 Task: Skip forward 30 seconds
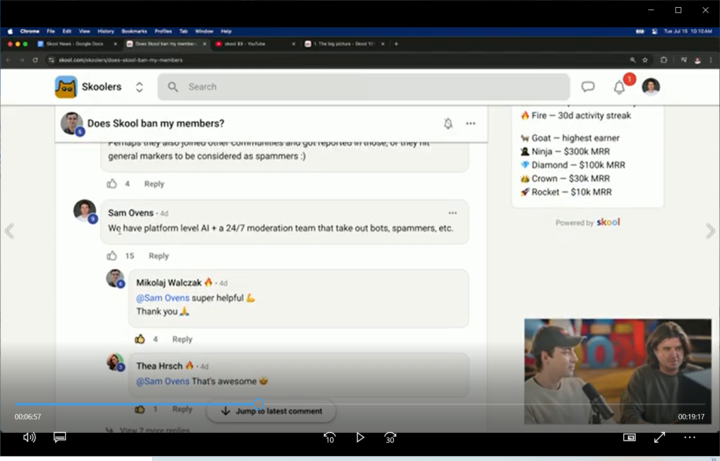coord(390,438)
